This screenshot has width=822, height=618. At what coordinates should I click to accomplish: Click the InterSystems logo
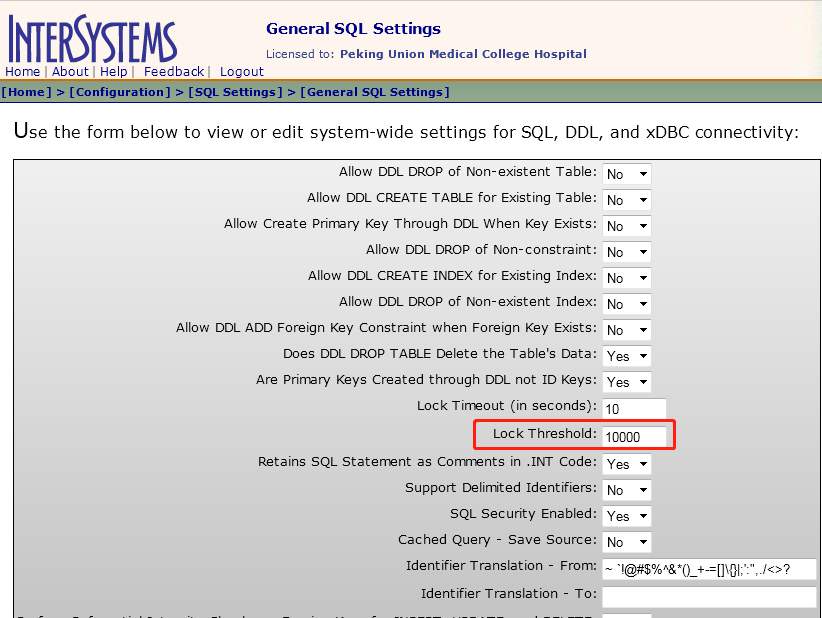(x=92, y=39)
